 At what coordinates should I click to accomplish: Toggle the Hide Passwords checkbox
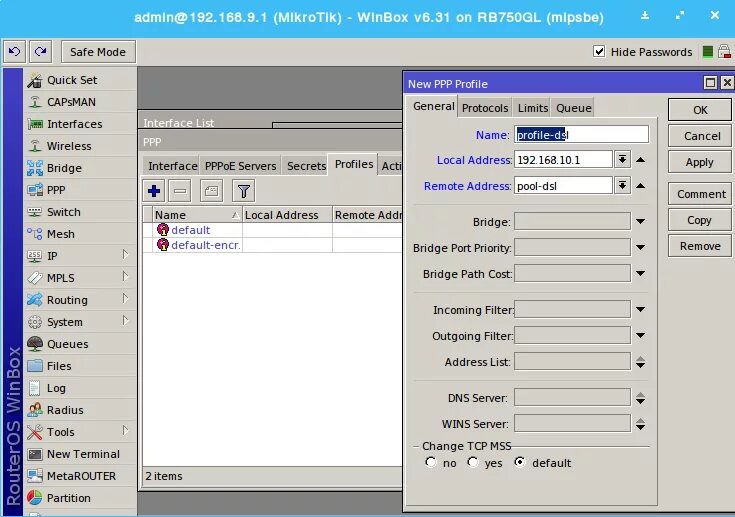(599, 51)
